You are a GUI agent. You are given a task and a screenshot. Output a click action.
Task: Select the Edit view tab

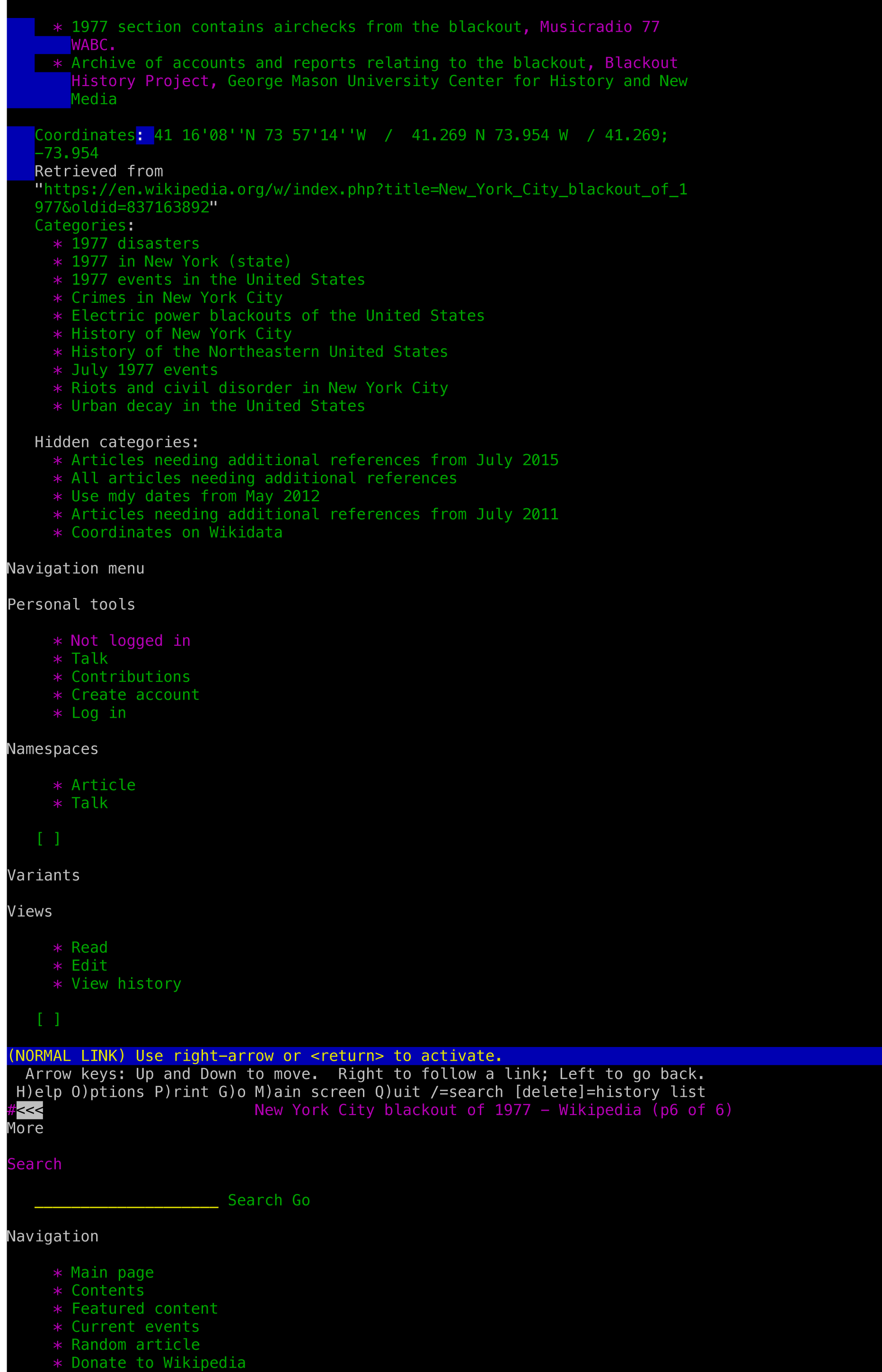pyautogui.click(x=89, y=966)
